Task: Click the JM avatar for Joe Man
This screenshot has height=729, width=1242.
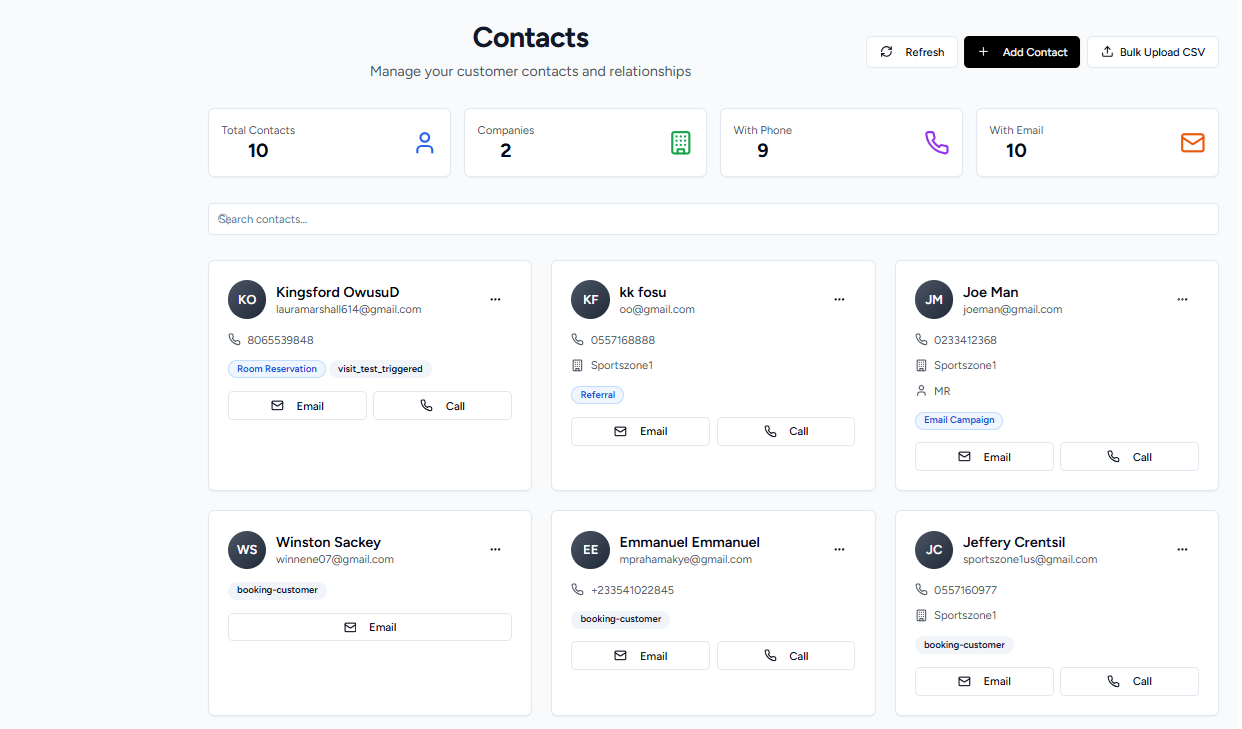Action: 934,299
